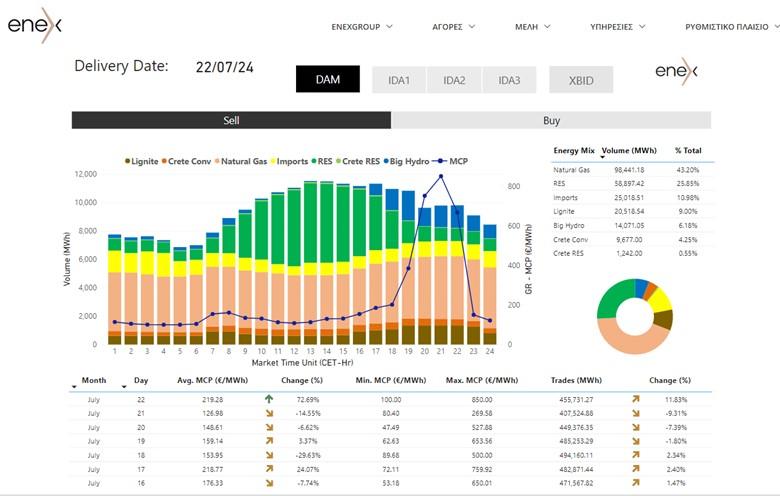Open the DAM market tab
Screen dimensions: 780x496
click(328, 79)
